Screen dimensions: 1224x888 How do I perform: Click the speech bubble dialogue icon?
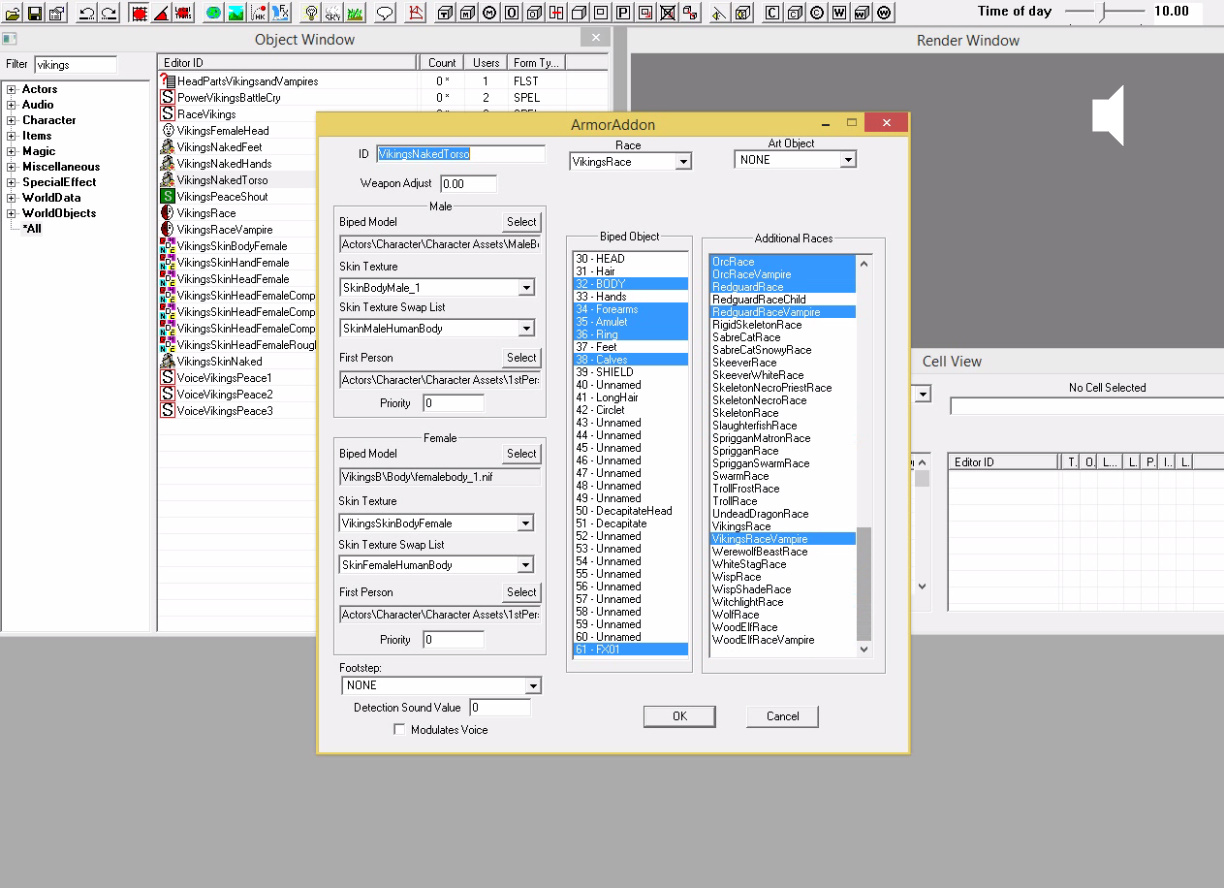(386, 13)
